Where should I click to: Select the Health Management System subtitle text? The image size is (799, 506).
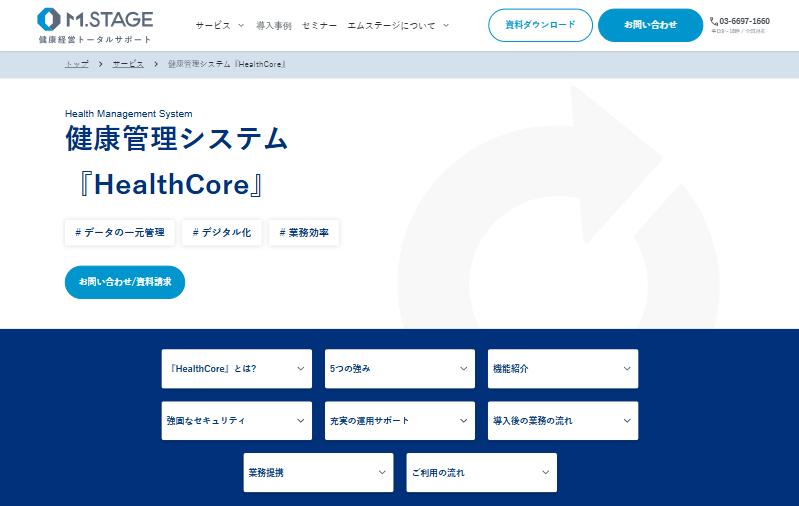pos(128,114)
